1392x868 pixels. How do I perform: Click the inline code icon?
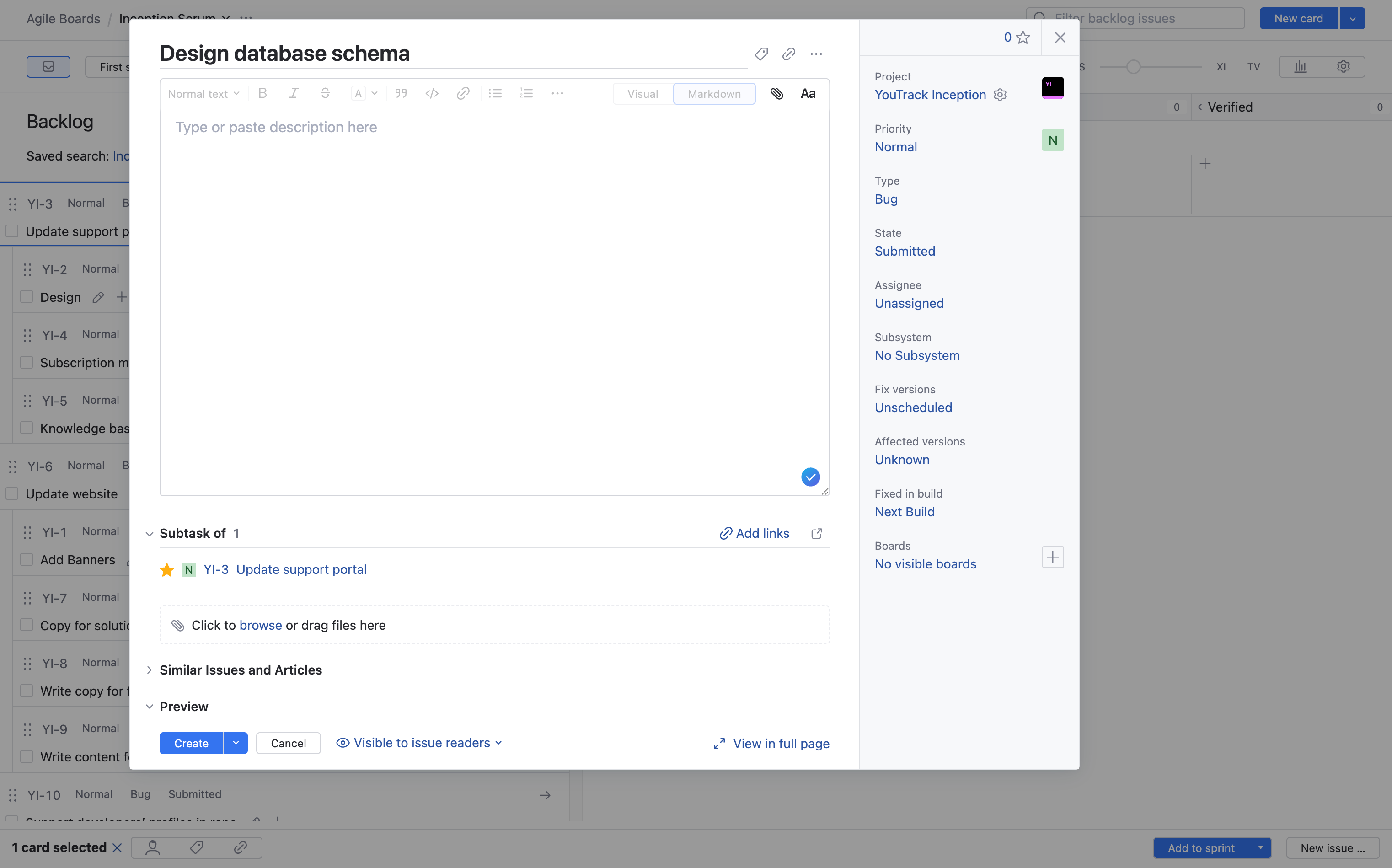(x=432, y=94)
